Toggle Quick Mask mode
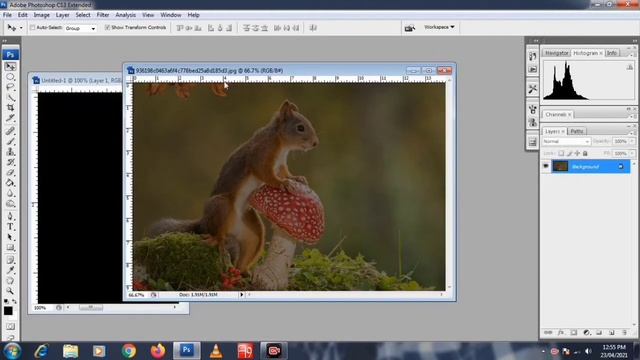The image size is (640, 360). [10, 327]
